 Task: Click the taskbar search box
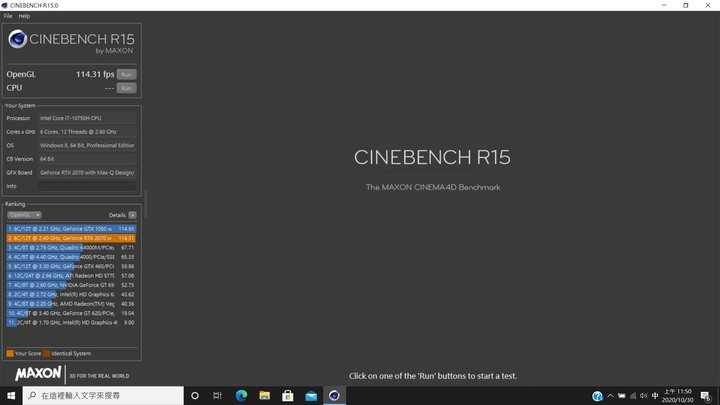click(103, 395)
